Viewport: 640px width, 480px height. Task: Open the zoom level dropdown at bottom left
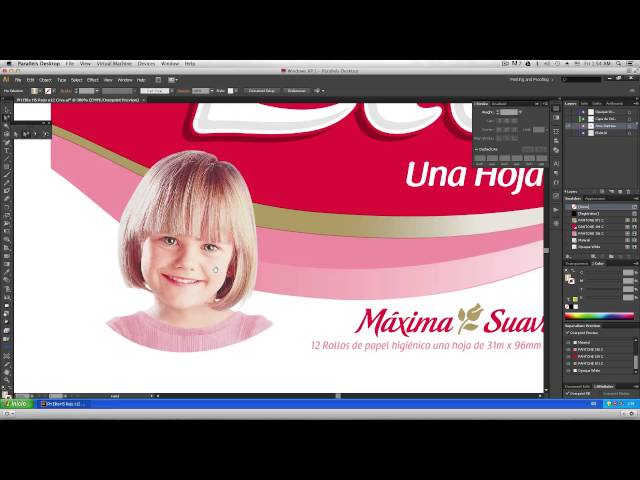32,396
